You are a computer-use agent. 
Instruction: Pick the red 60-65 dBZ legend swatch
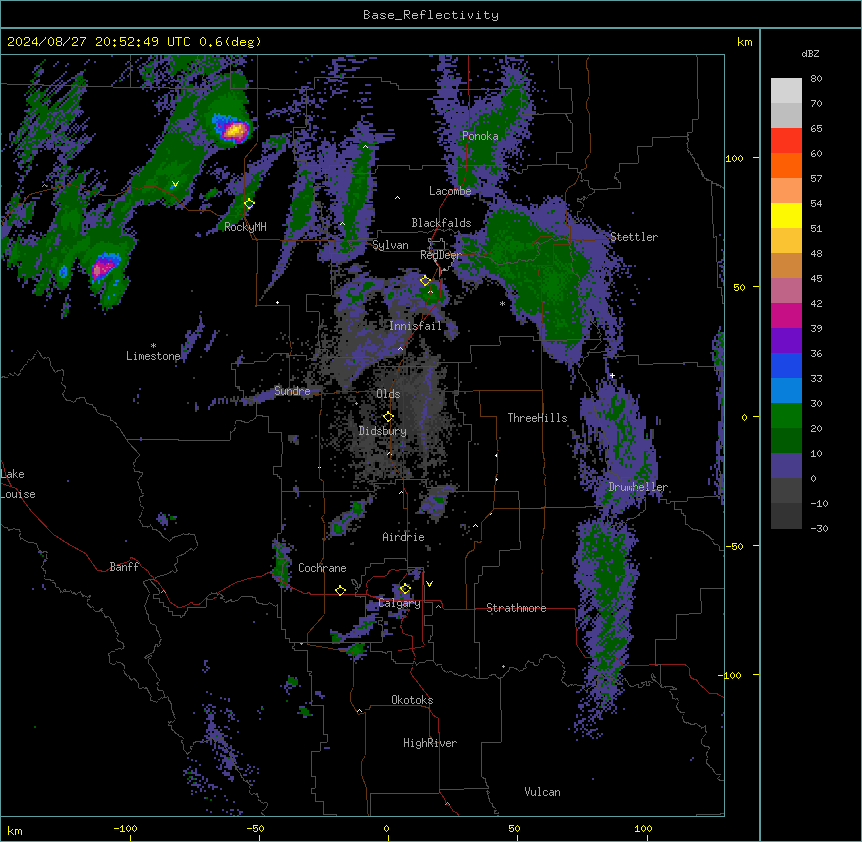coord(786,141)
